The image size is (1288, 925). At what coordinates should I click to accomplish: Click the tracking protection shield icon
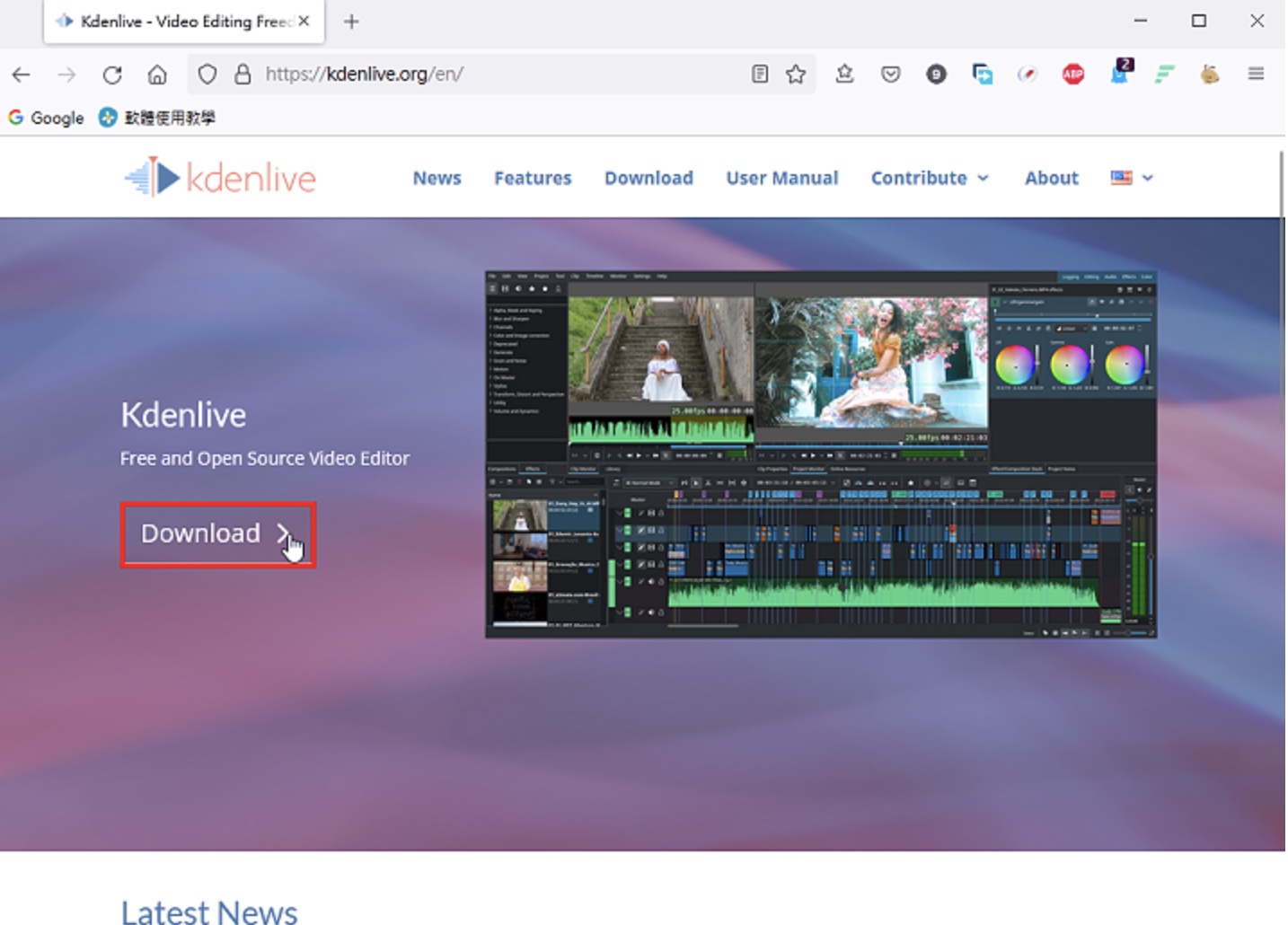207,74
